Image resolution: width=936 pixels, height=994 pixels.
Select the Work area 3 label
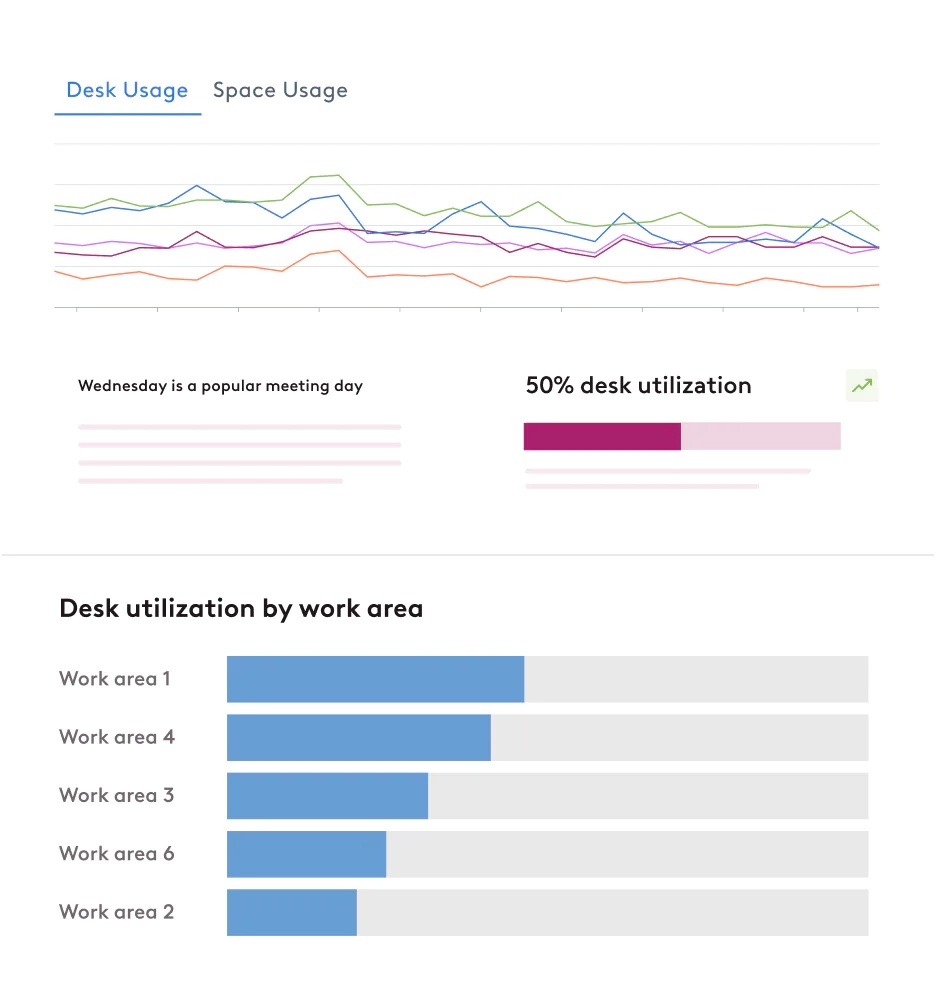pos(117,795)
